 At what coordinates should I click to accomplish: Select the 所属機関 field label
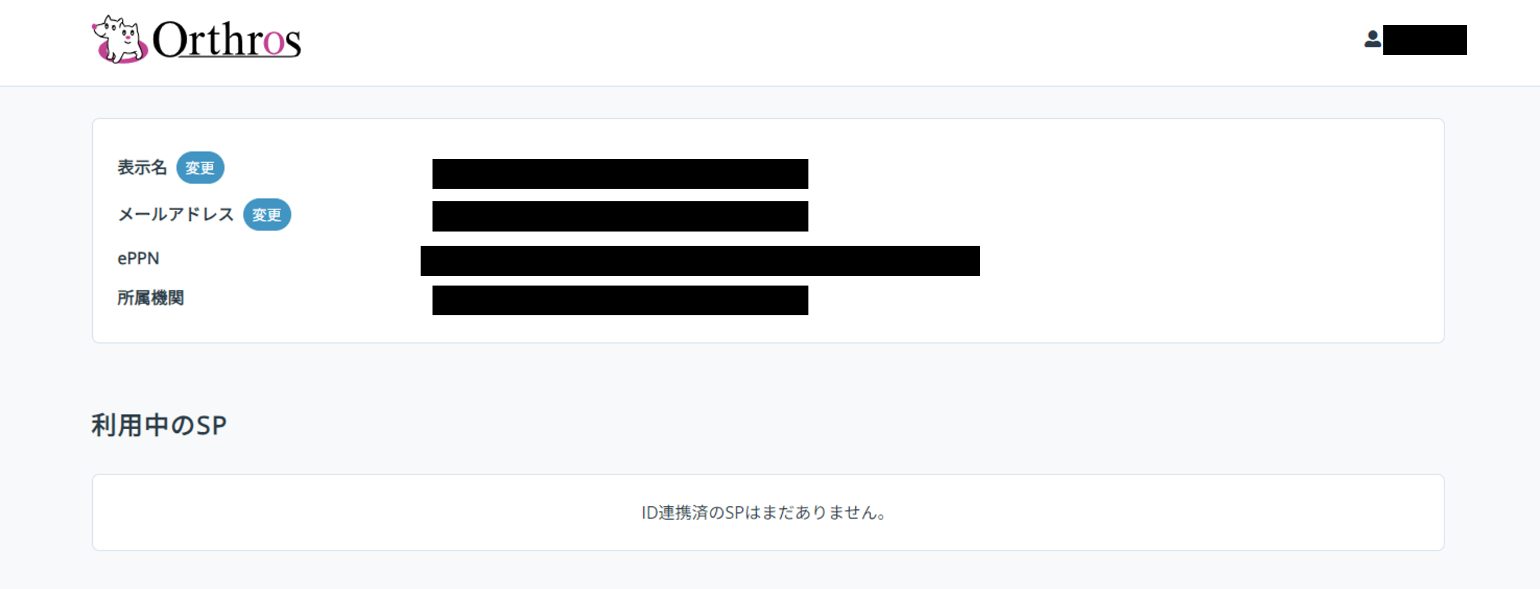click(x=150, y=298)
